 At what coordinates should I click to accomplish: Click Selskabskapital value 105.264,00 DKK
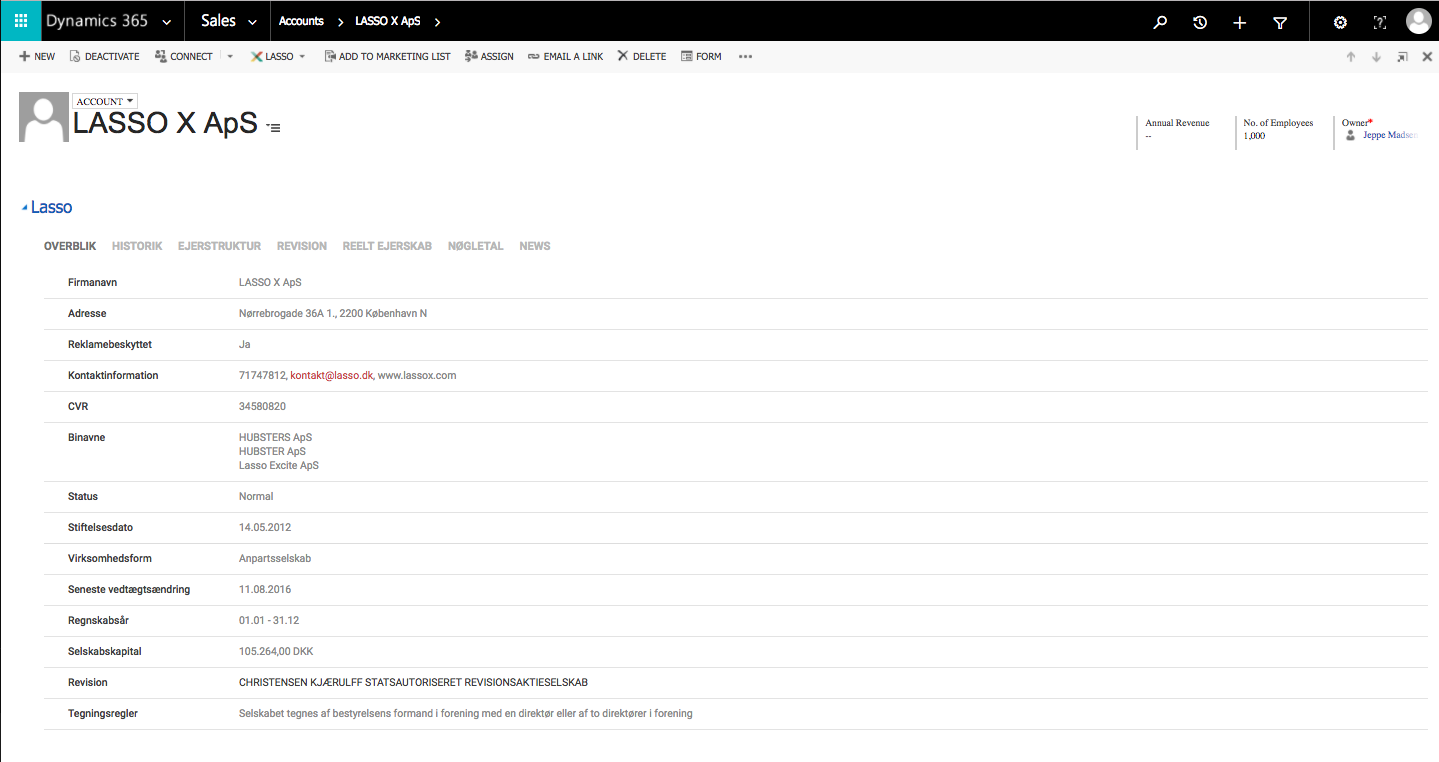pos(276,652)
